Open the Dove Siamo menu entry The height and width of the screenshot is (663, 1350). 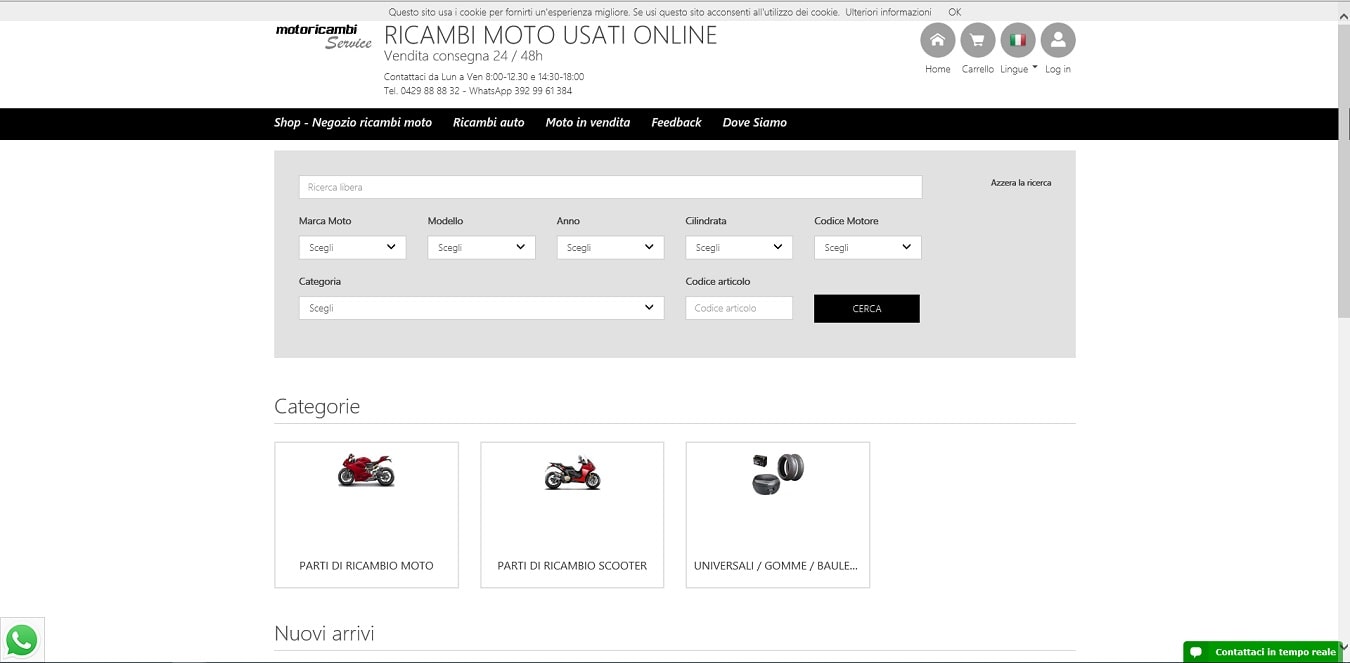[754, 122]
